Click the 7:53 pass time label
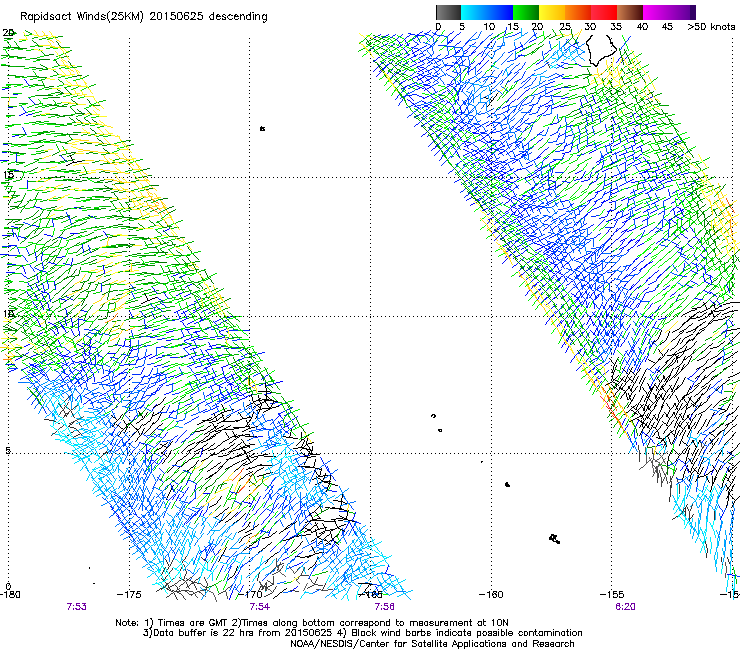This screenshot has height=650, width=740. (76, 607)
